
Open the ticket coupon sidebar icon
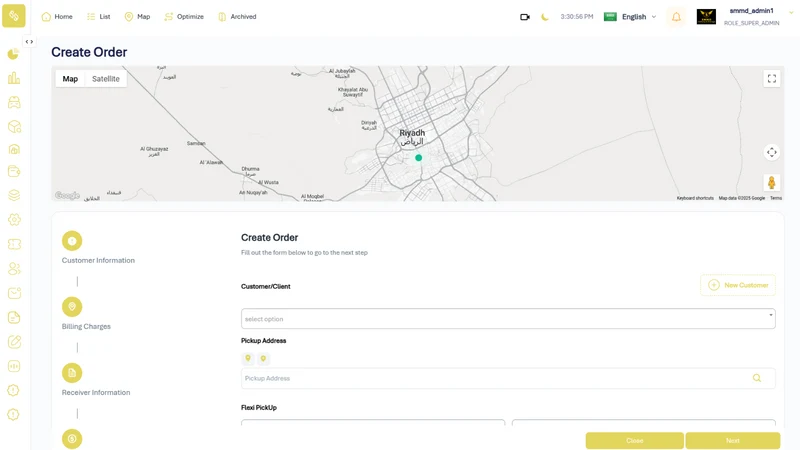(14, 244)
